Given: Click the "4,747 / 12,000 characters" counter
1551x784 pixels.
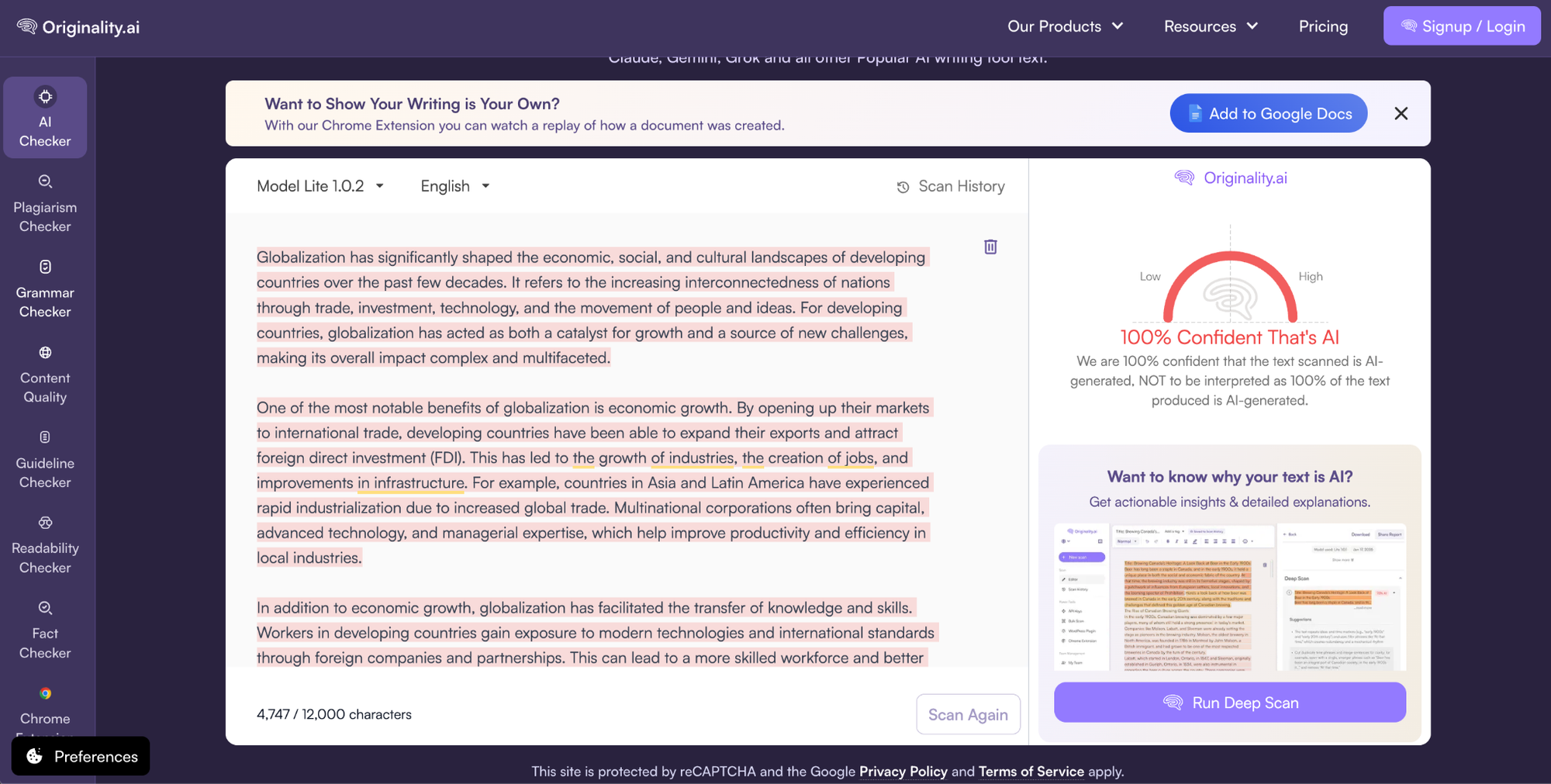Looking at the screenshot, I should 334,714.
